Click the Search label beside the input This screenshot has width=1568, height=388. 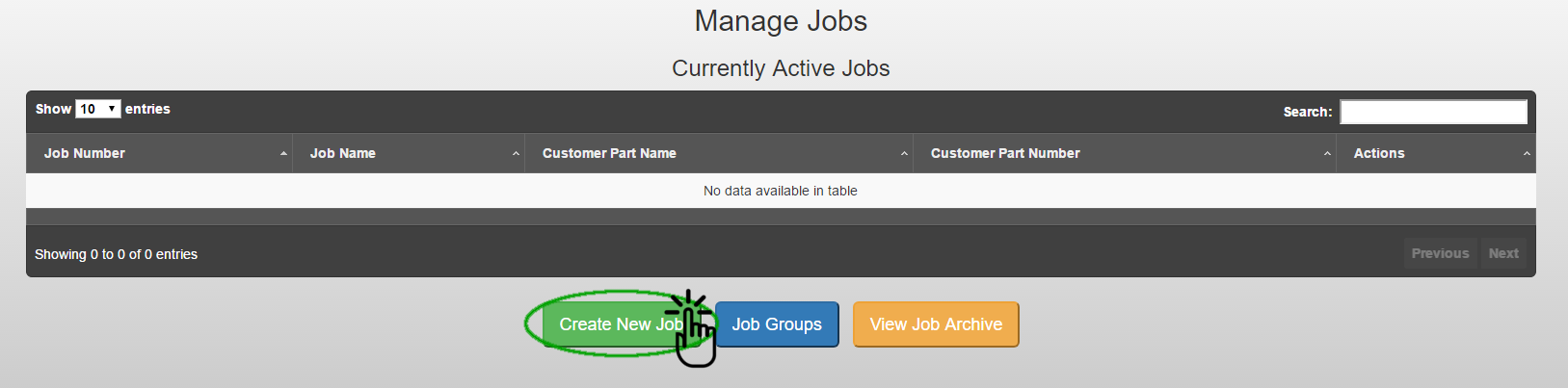1308,112
